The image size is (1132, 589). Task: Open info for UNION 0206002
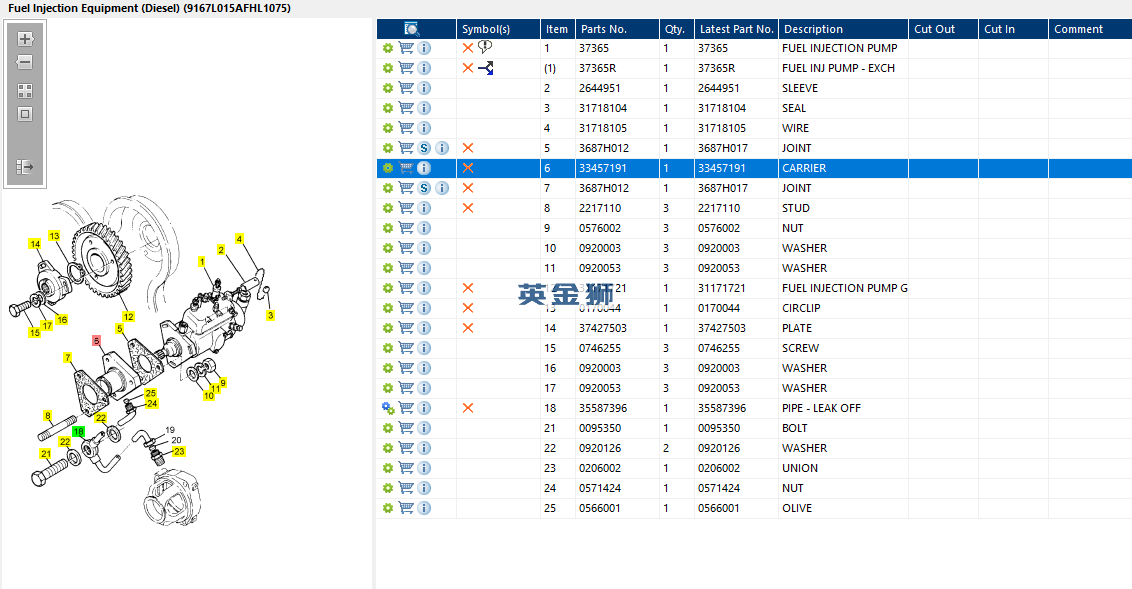pyautogui.click(x=424, y=468)
